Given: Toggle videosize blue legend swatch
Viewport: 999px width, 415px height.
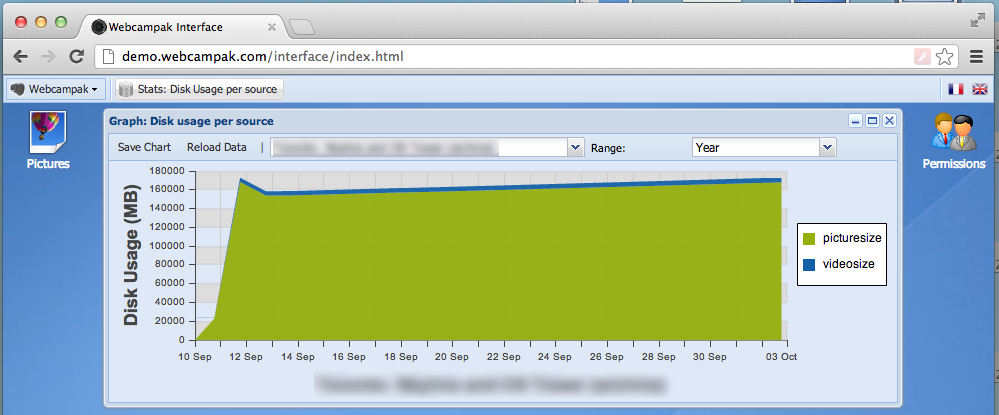Looking at the screenshot, I should pyautogui.click(x=809, y=265).
